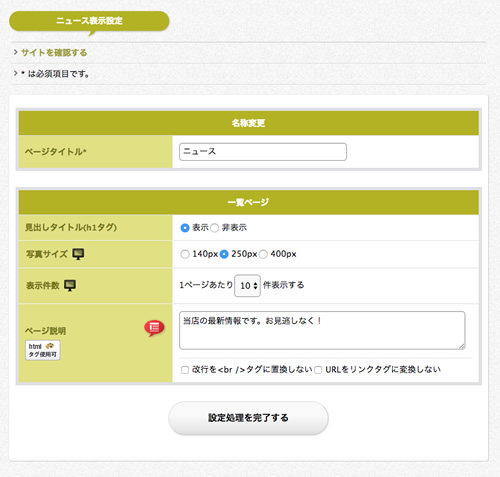Click the ニュース表示設定 header tab
This screenshot has width=500, height=477.
[89, 21]
